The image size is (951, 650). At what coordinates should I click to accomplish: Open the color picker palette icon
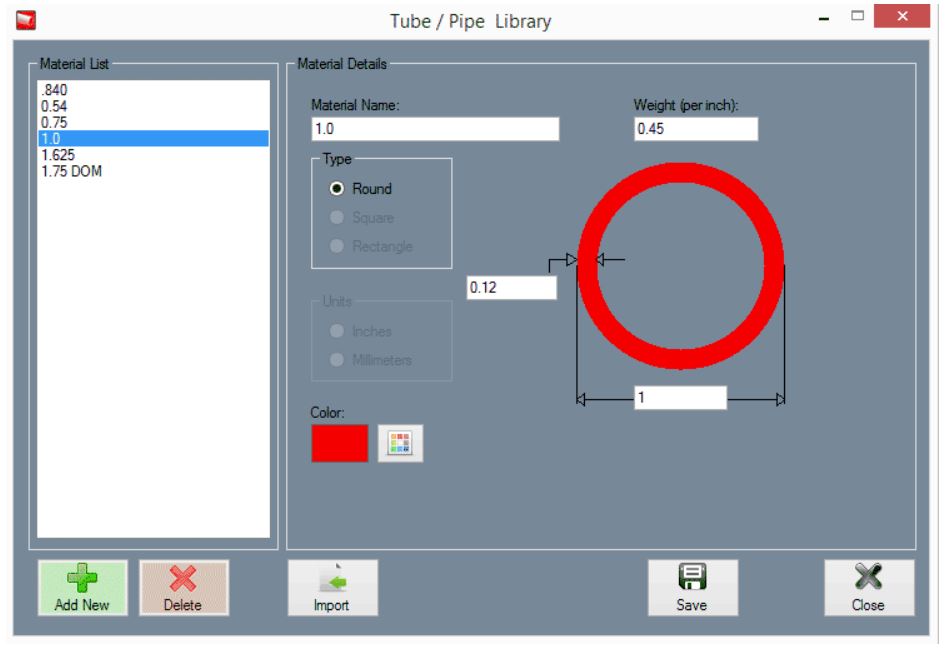coord(400,443)
